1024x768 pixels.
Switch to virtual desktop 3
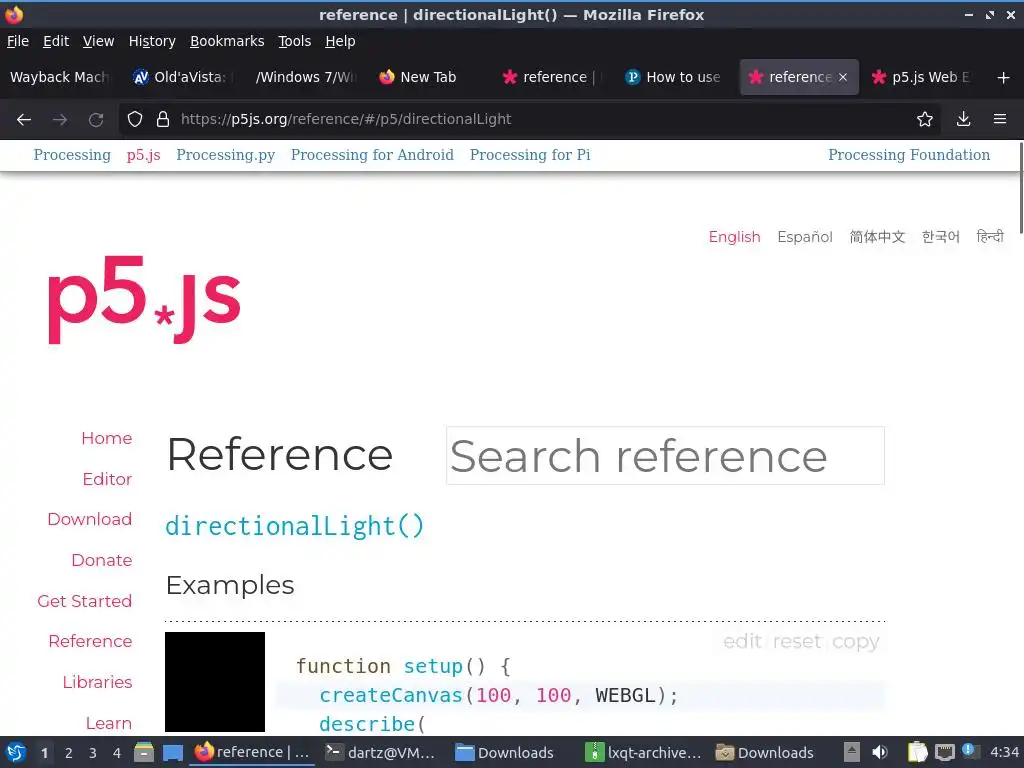click(x=93, y=753)
